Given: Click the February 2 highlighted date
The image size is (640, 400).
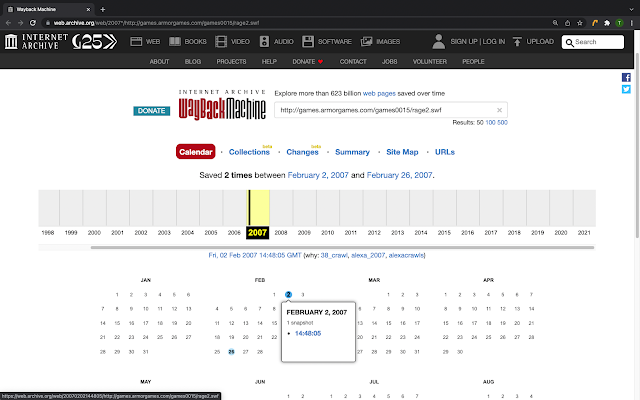Looking at the screenshot, I should coord(289,294).
